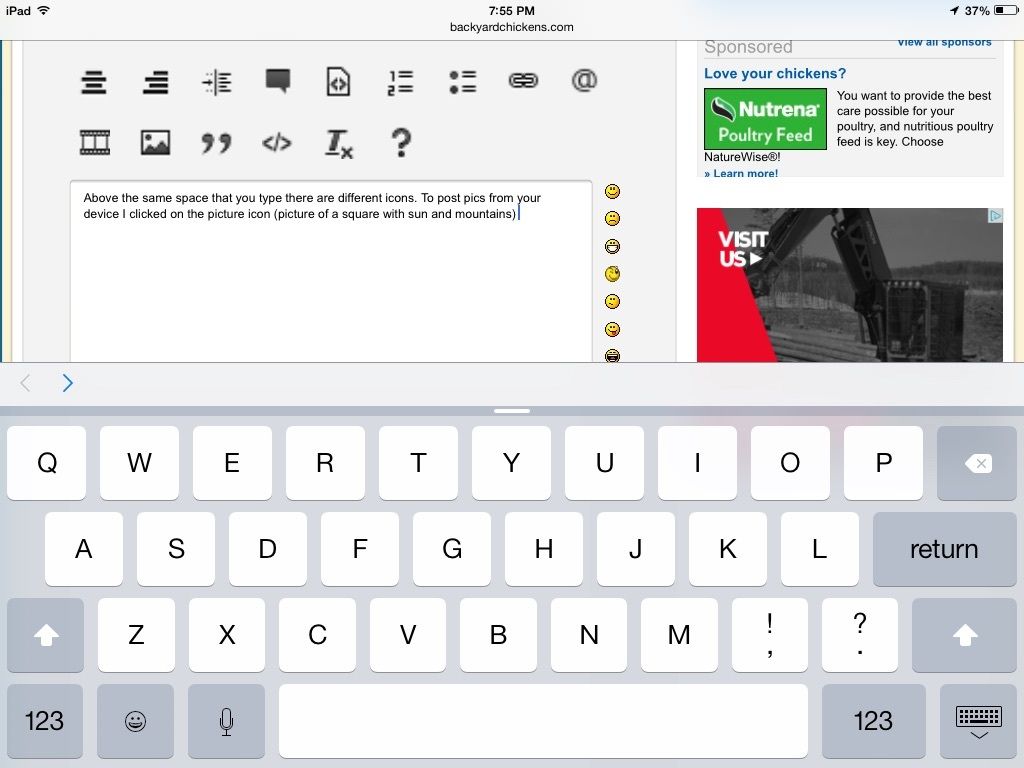Insert a hyperlink with the chain icon
This screenshot has height=768, width=1024.
pos(523,81)
